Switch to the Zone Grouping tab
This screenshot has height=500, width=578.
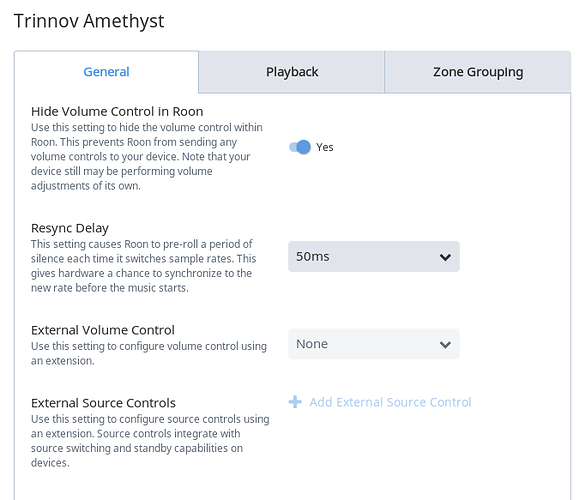pyautogui.click(x=478, y=72)
